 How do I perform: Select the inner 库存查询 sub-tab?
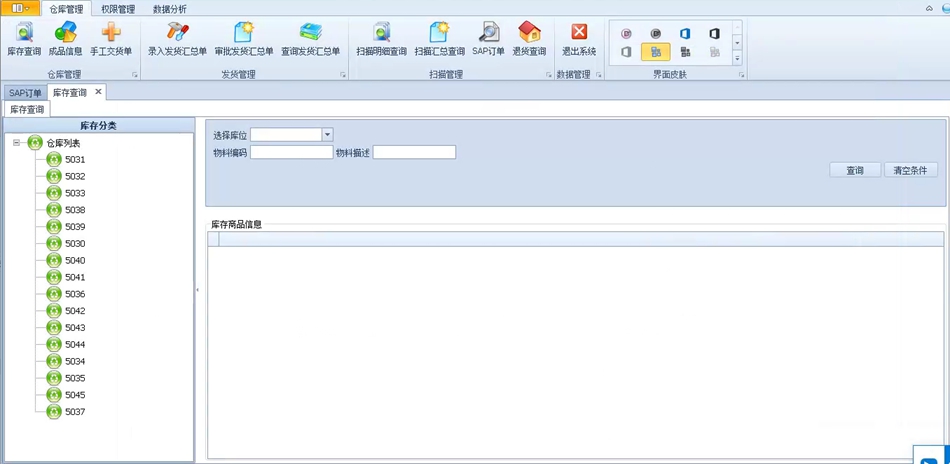tap(27, 110)
